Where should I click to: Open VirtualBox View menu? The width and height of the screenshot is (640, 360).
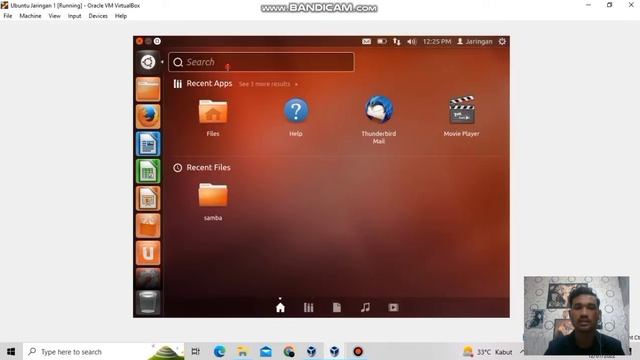point(54,16)
